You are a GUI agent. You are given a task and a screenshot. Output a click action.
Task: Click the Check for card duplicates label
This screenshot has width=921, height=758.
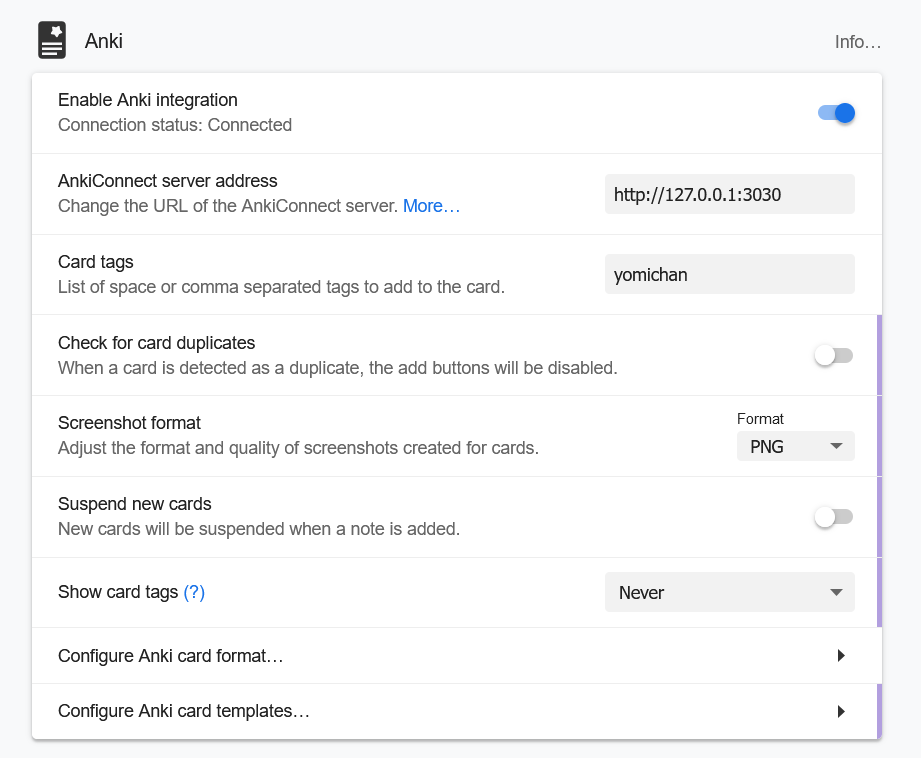[x=157, y=343]
